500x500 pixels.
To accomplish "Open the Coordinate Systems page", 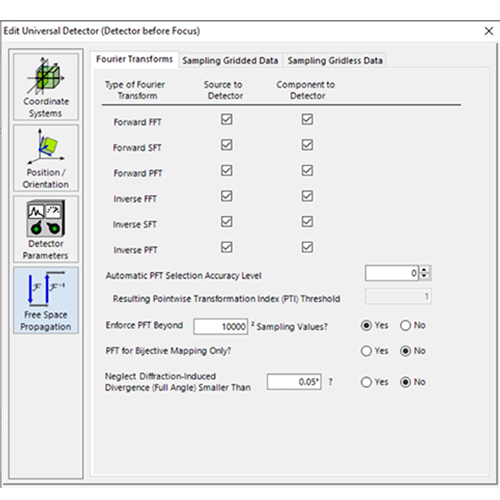I will coord(46,87).
